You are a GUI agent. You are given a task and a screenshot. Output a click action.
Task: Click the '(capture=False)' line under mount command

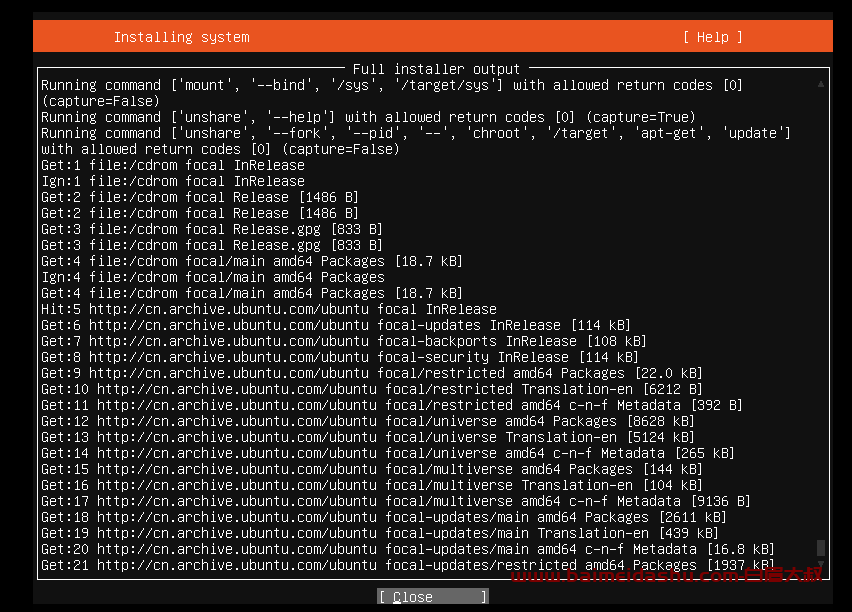[101, 101]
